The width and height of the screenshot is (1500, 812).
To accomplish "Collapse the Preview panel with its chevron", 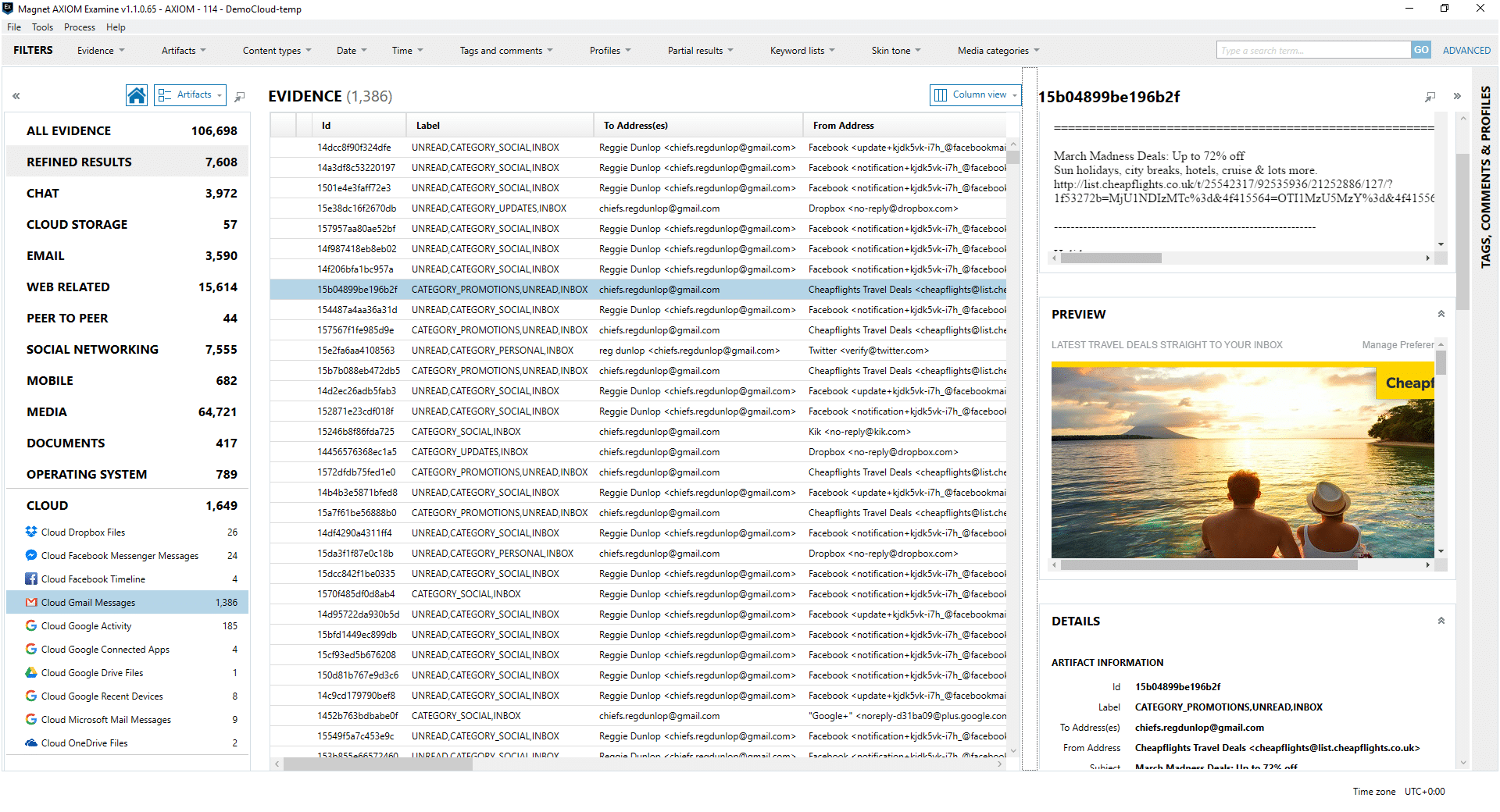I will (x=1441, y=312).
